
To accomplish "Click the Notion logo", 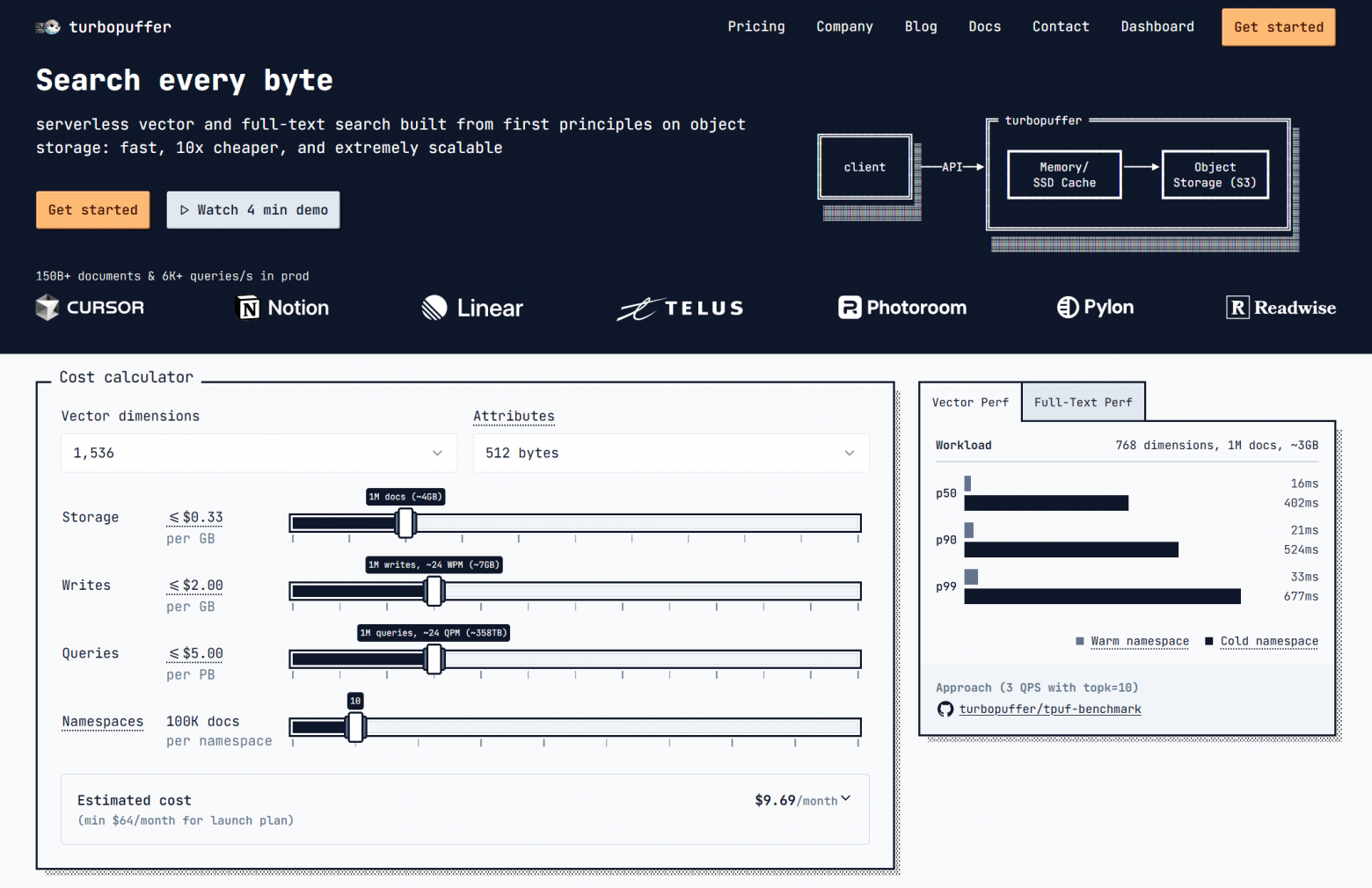I will [283, 308].
